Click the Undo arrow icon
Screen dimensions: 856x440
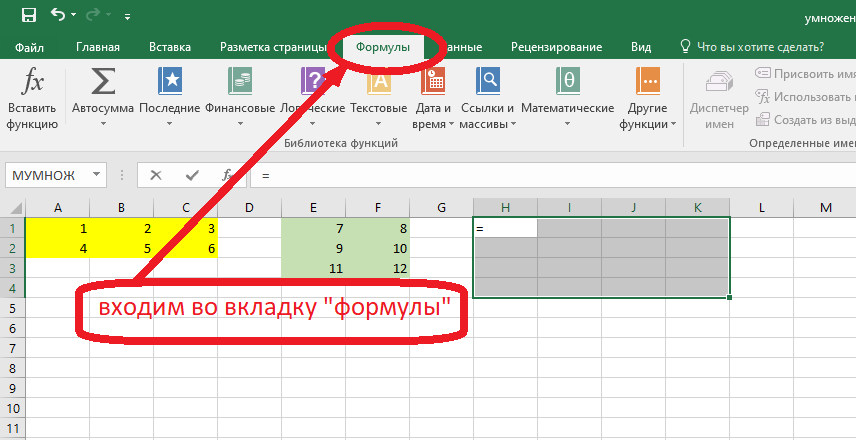[x=57, y=14]
